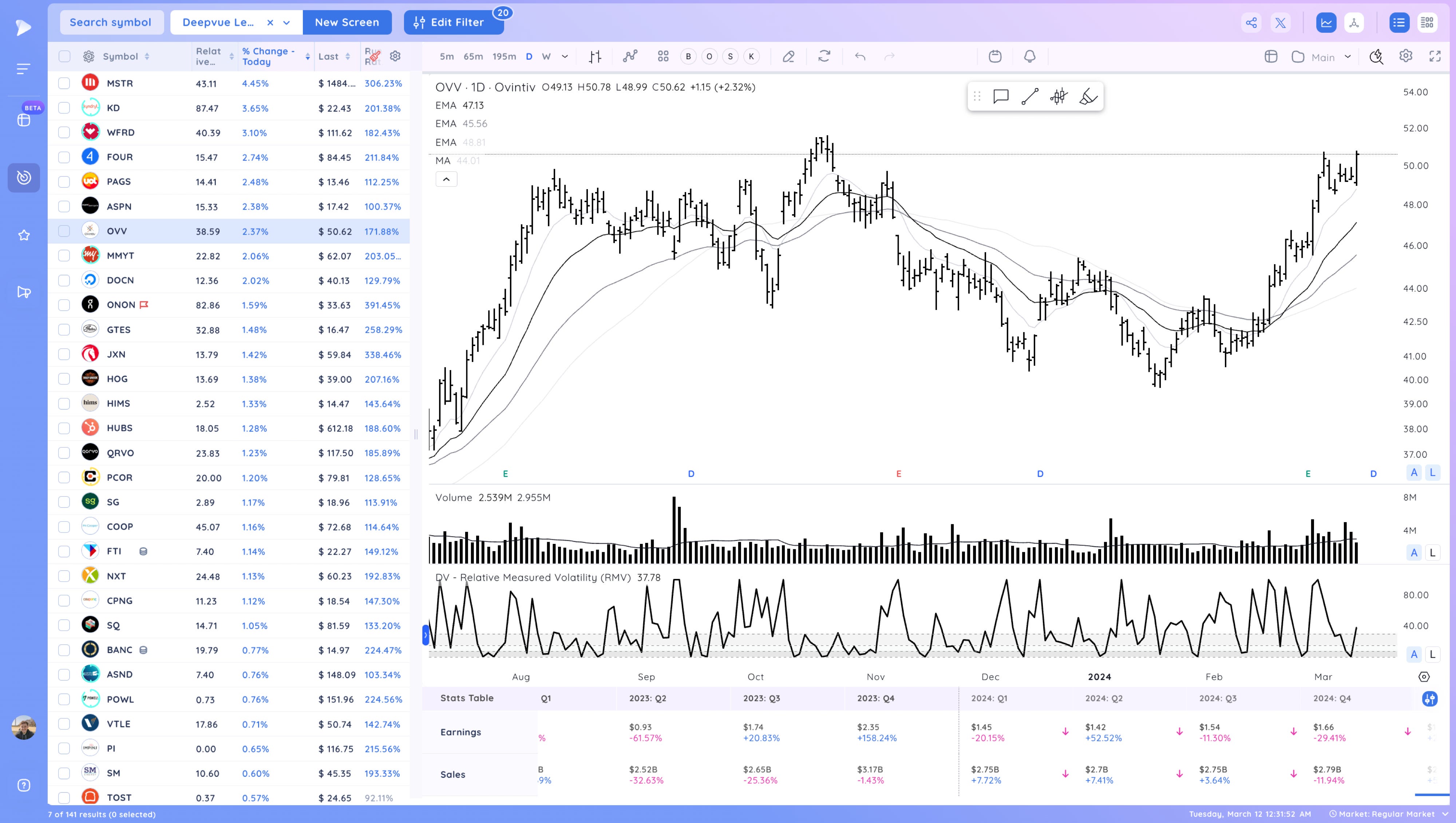Open the Regular Market dropdown
The width and height of the screenshot is (1456, 823).
coord(1388,814)
